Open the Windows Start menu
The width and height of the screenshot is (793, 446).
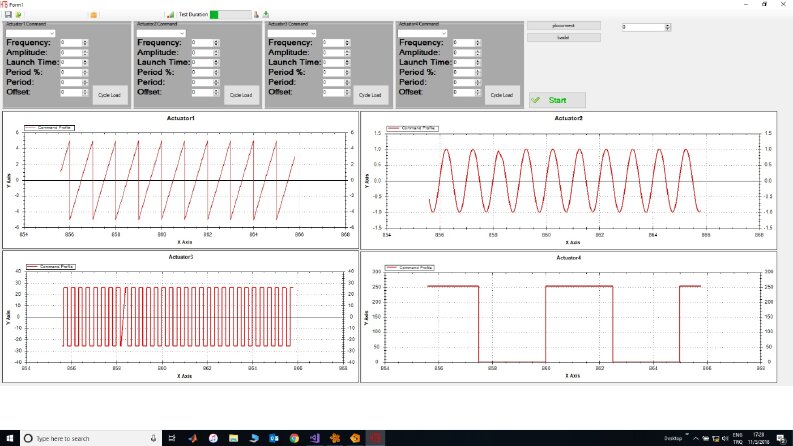point(10,438)
